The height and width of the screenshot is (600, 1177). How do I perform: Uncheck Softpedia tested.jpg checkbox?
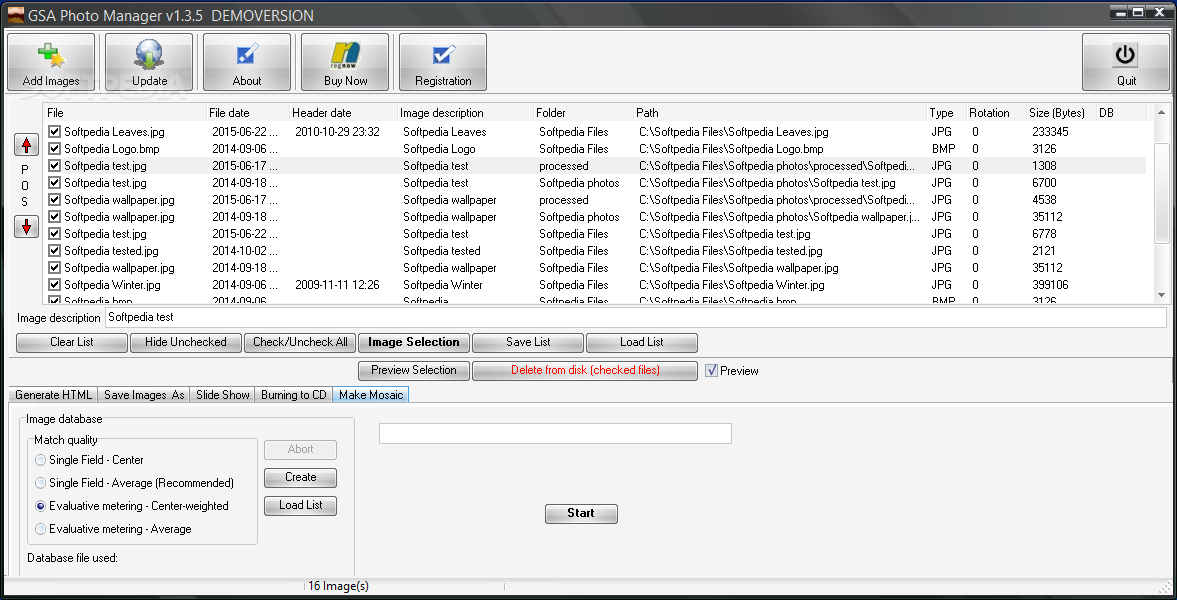54,251
